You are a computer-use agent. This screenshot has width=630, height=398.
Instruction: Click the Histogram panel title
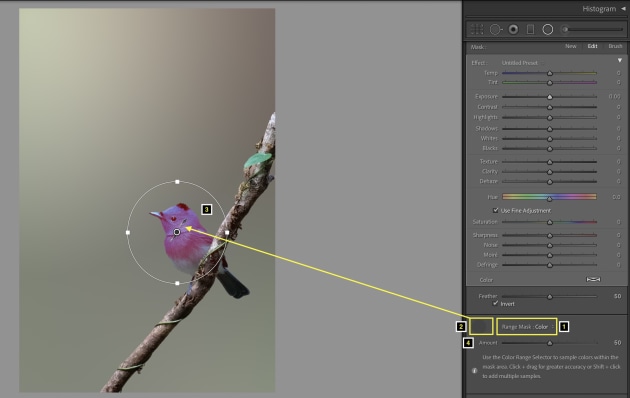(599, 9)
